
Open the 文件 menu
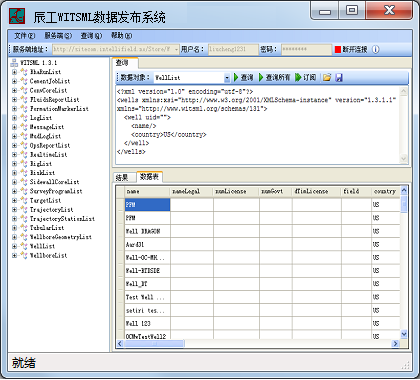pyautogui.click(x=25, y=35)
